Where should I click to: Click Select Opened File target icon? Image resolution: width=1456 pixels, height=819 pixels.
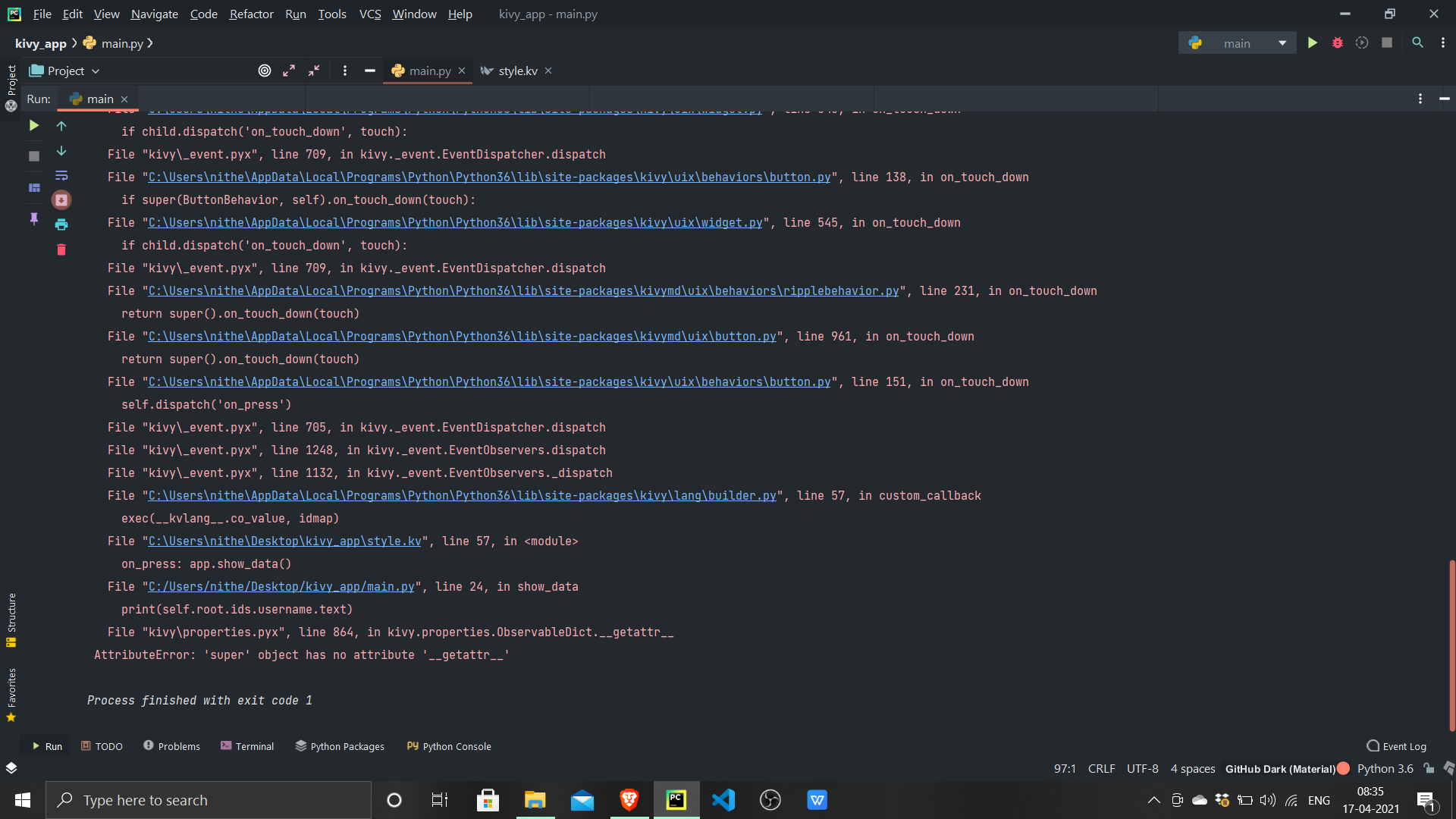(264, 71)
